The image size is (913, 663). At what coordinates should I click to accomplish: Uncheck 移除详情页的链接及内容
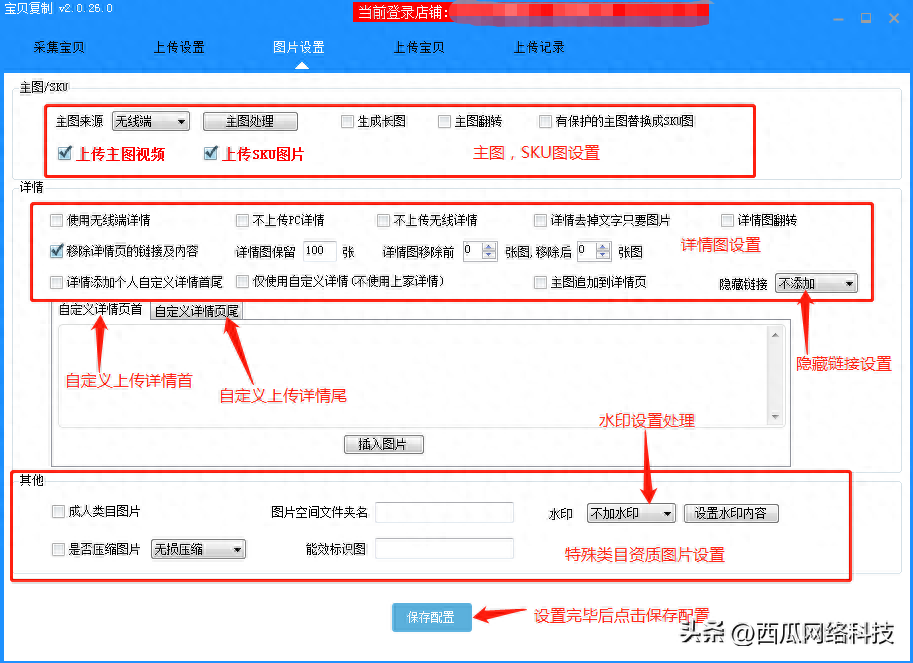[x=57, y=251]
